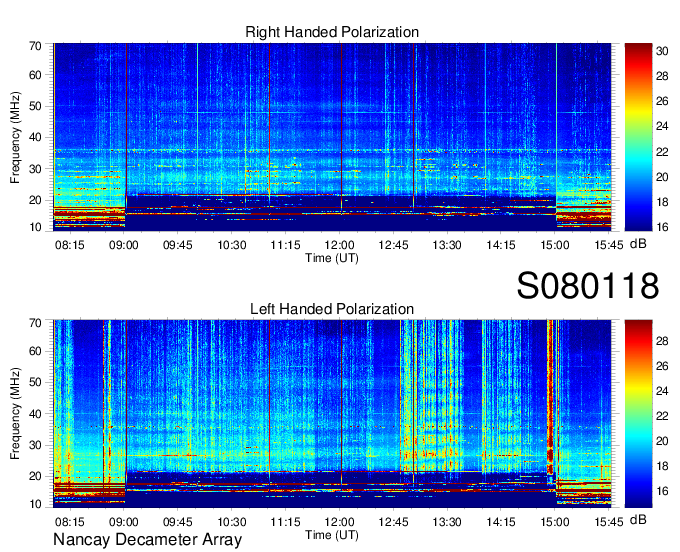Screen dimensions: 680x552
Task: Click Frequency (MHz) axis label of bottom plot
Action: pyautogui.click(x=15, y=414)
